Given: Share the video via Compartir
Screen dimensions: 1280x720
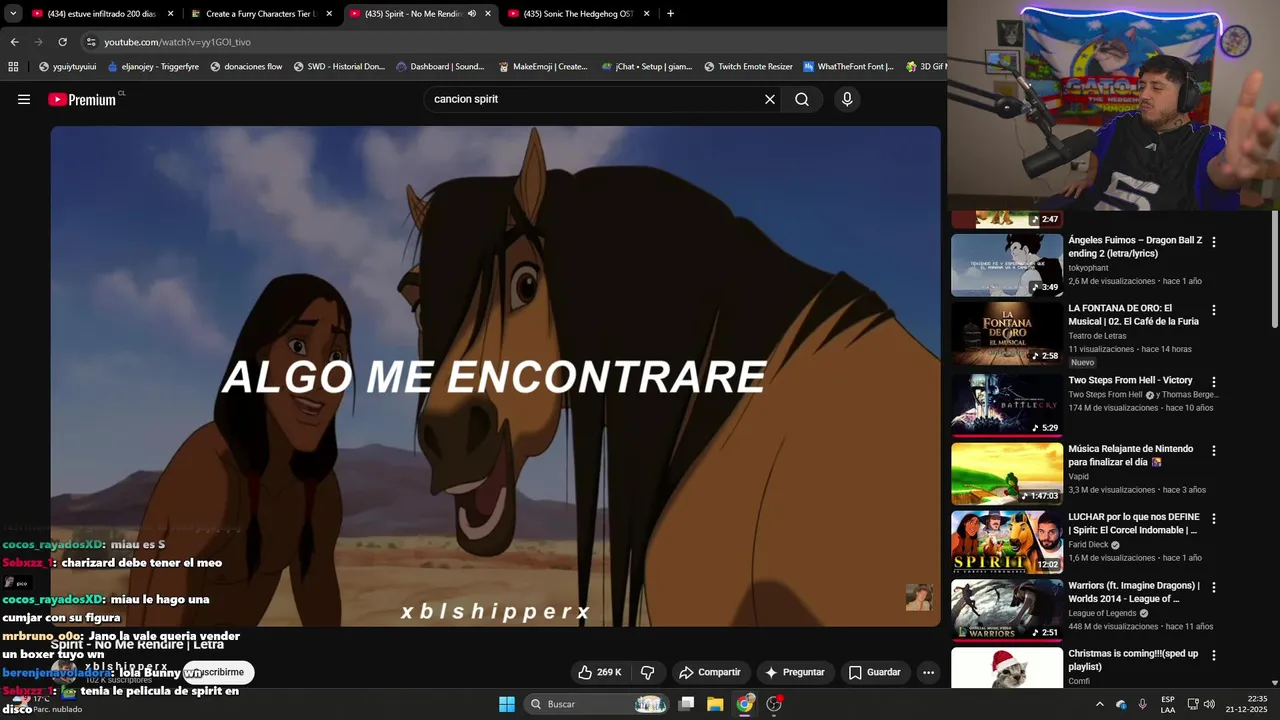Looking at the screenshot, I should [x=710, y=672].
